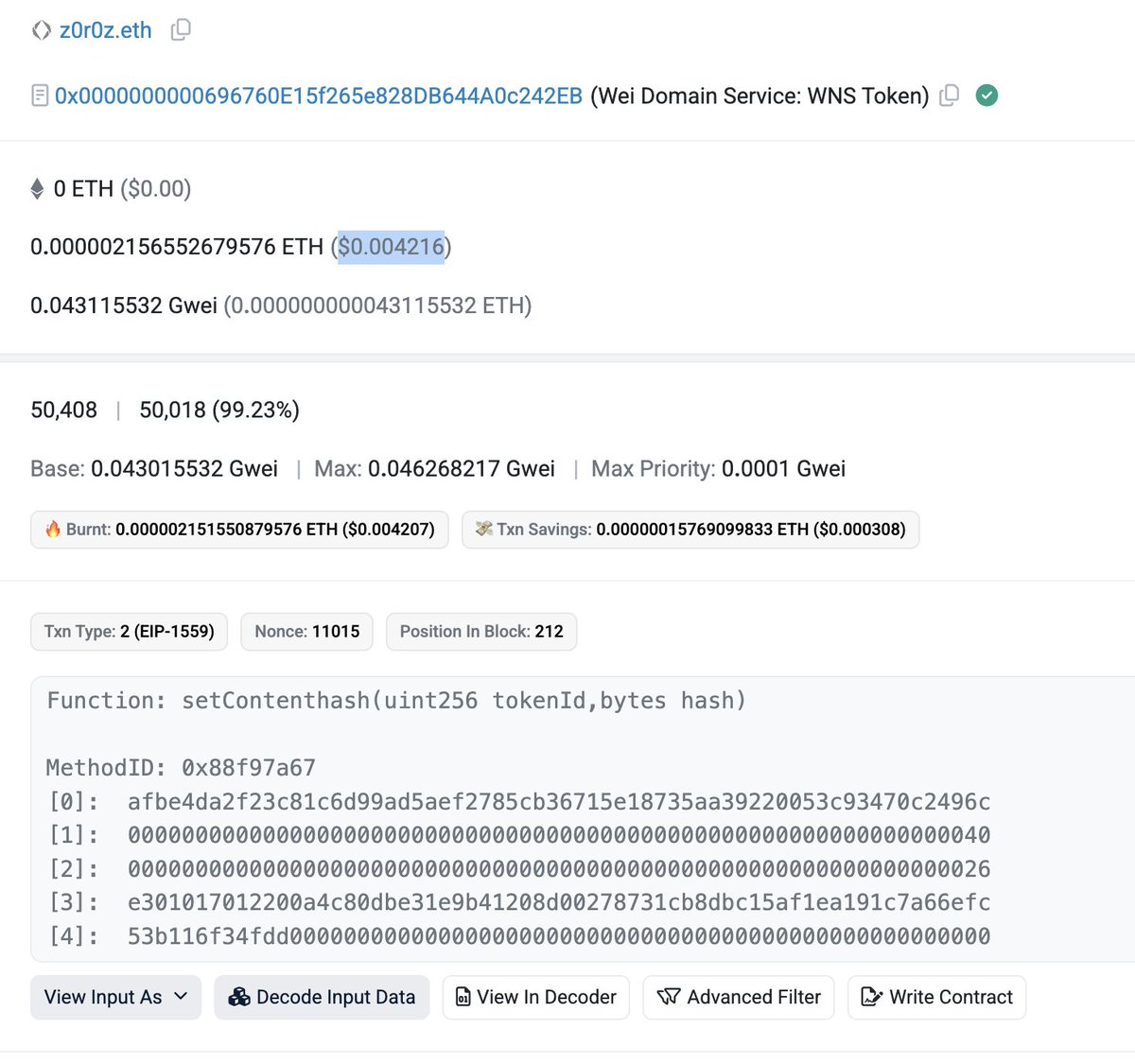
Task: Click the fire icon in the Burnt badge
Action: (53, 529)
